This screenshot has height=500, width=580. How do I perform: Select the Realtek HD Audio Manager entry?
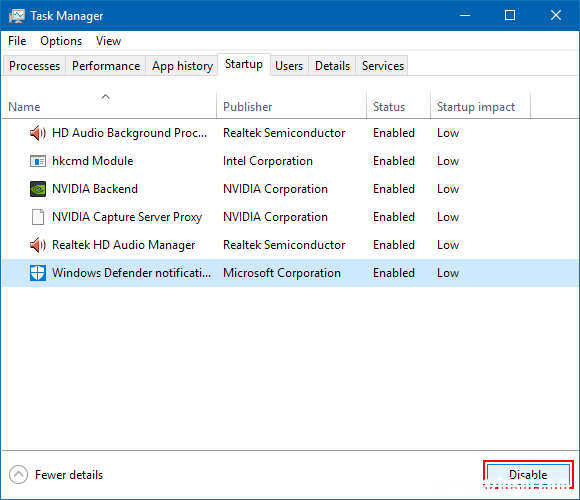point(290,245)
